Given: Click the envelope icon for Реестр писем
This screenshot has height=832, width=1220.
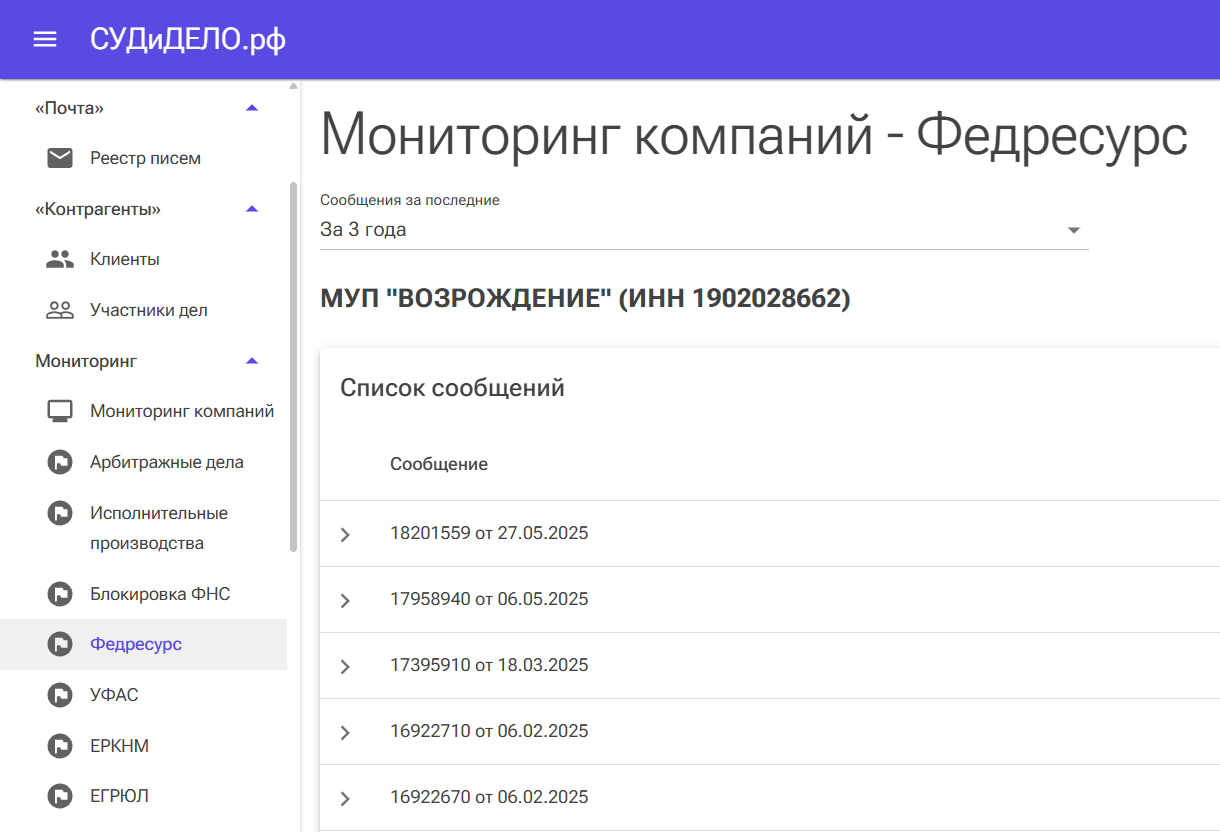Looking at the screenshot, I should 60,158.
